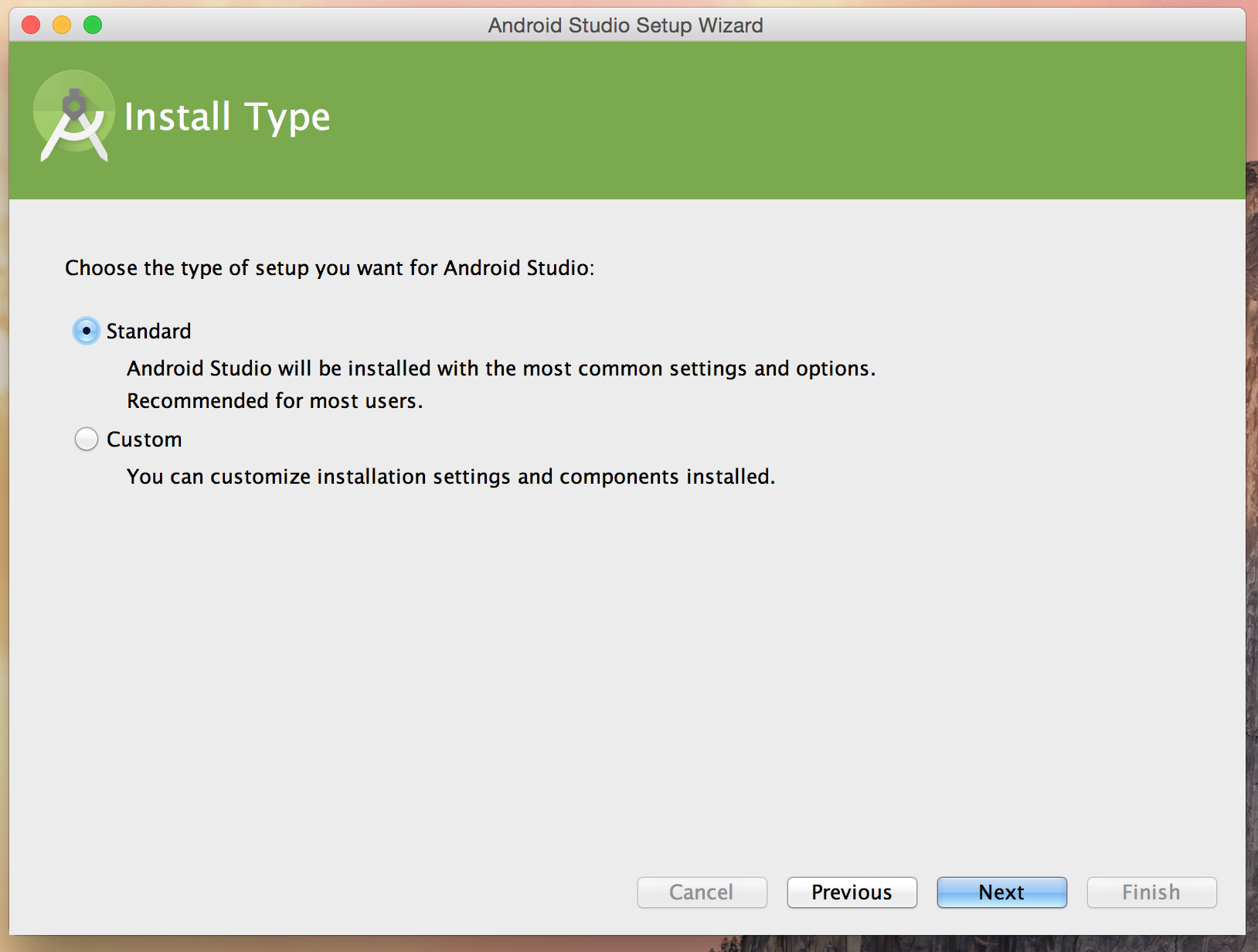Click the Next button
The image size is (1258, 952).
(x=1001, y=892)
